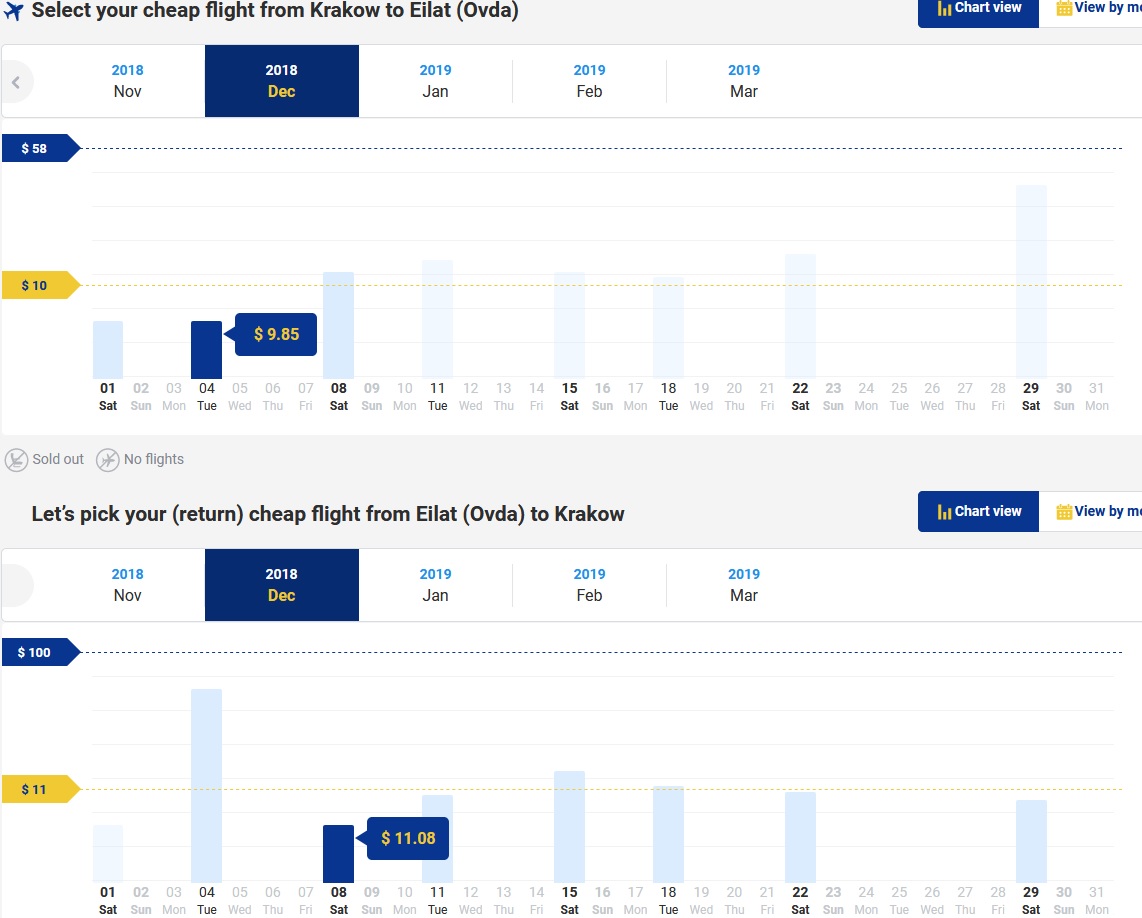The height and width of the screenshot is (918, 1142).
Task: Select 2019 Jan tab for outbound flight
Action: [x=436, y=81]
